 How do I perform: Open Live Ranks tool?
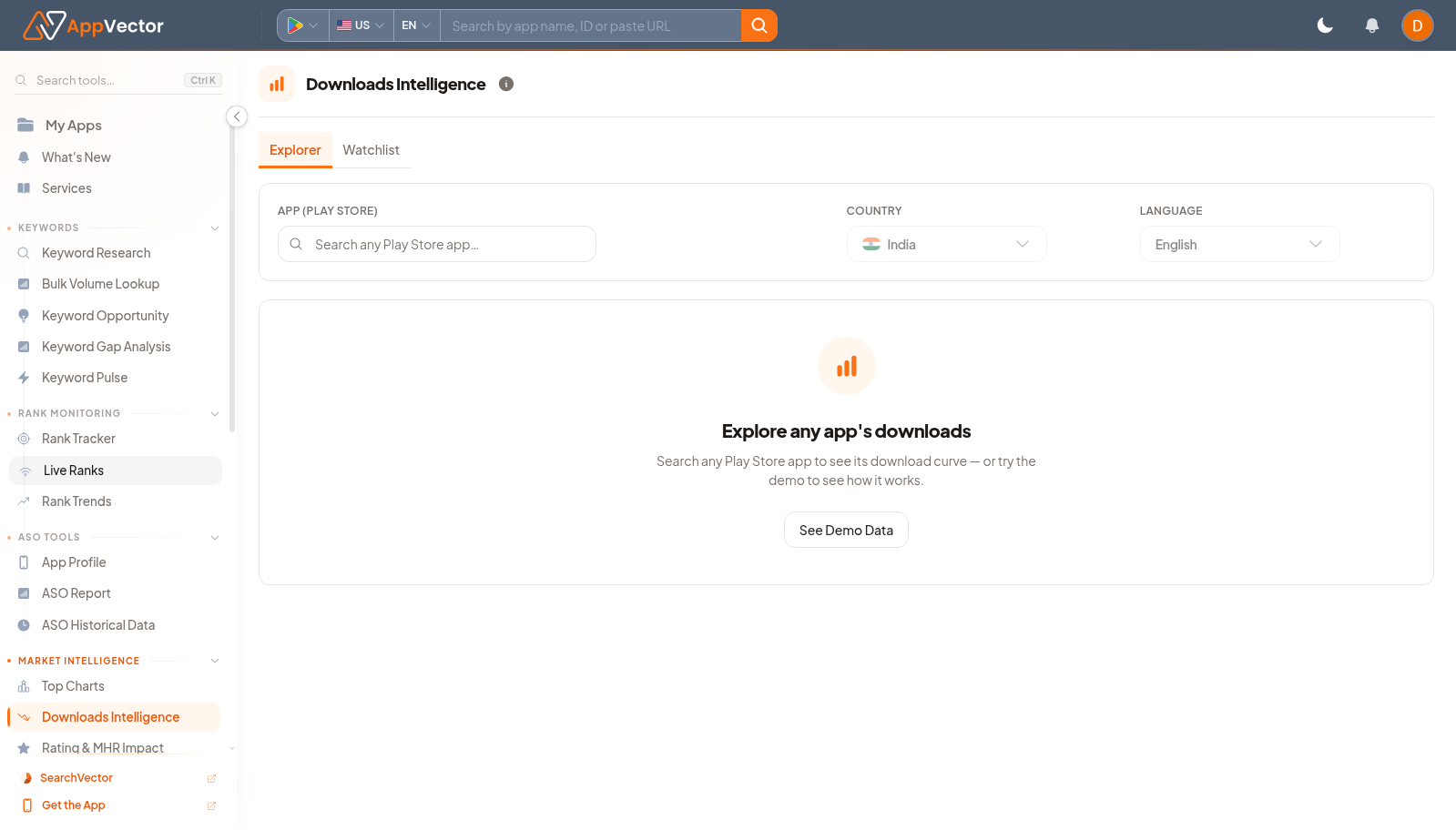point(116,471)
